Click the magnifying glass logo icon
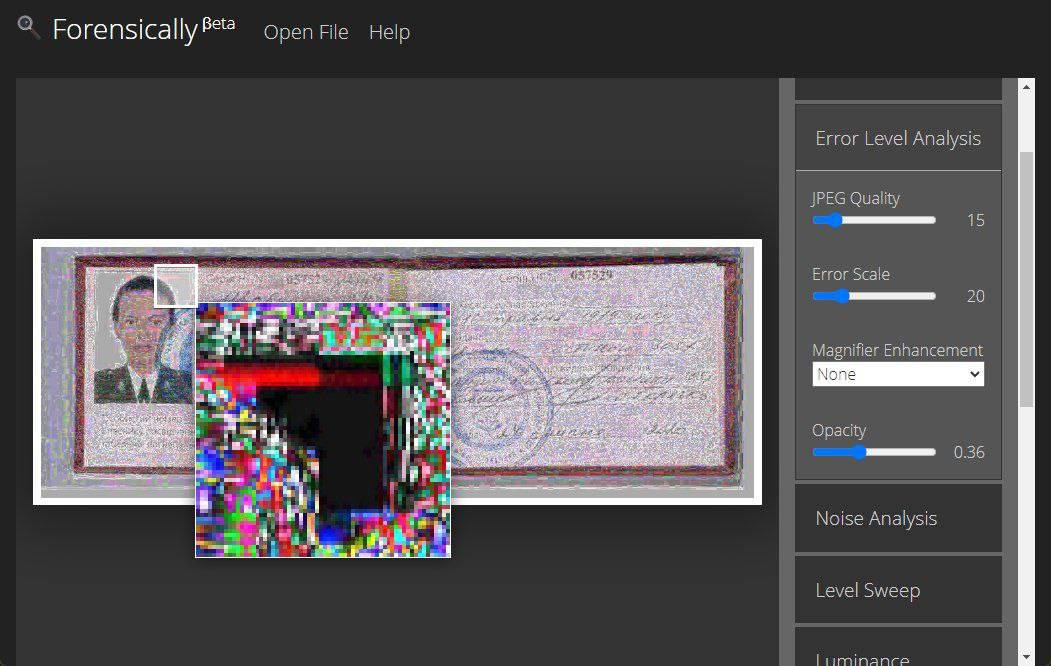The width and height of the screenshot is (1051, 666). click(x=29, y=27)
